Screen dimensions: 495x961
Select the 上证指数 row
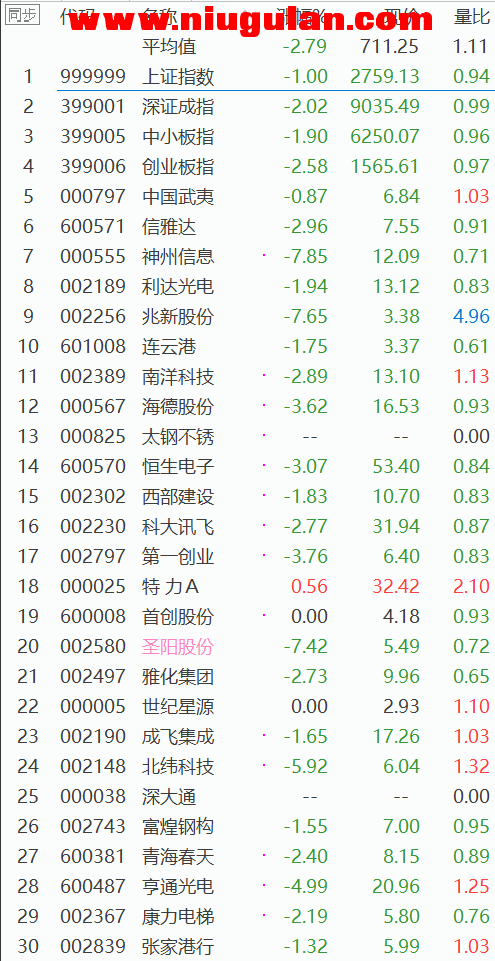[248, 76]
